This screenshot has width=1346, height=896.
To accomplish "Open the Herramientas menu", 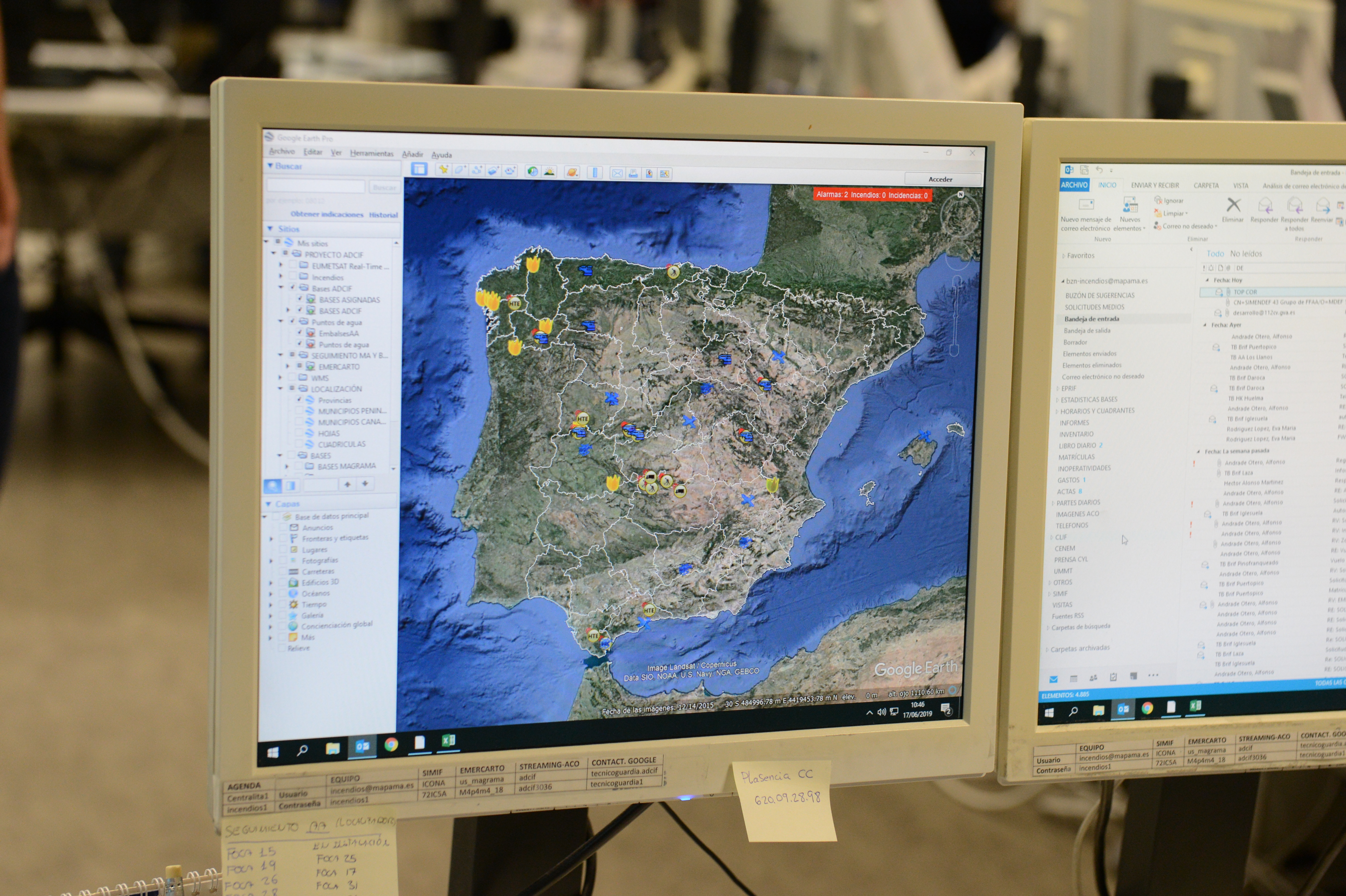I will tap(371, 153).
